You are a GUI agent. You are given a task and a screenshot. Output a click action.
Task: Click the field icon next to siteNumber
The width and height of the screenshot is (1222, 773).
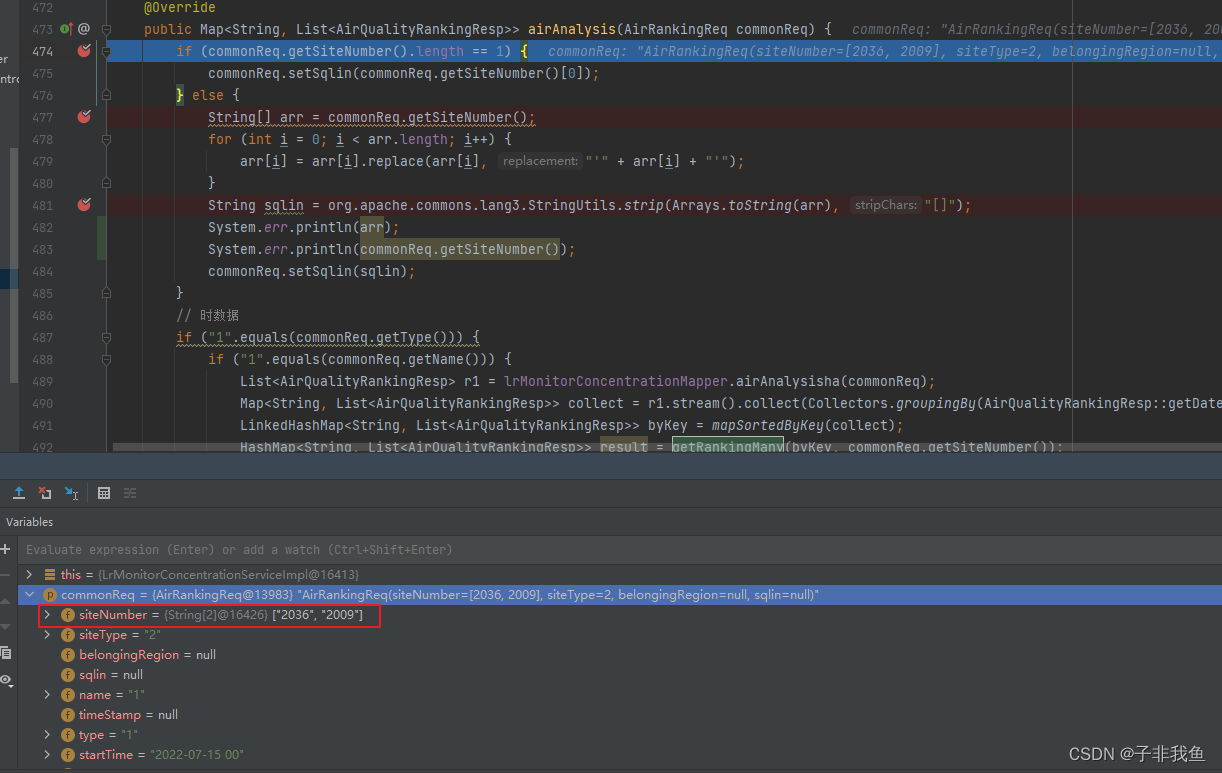point(68,615)
